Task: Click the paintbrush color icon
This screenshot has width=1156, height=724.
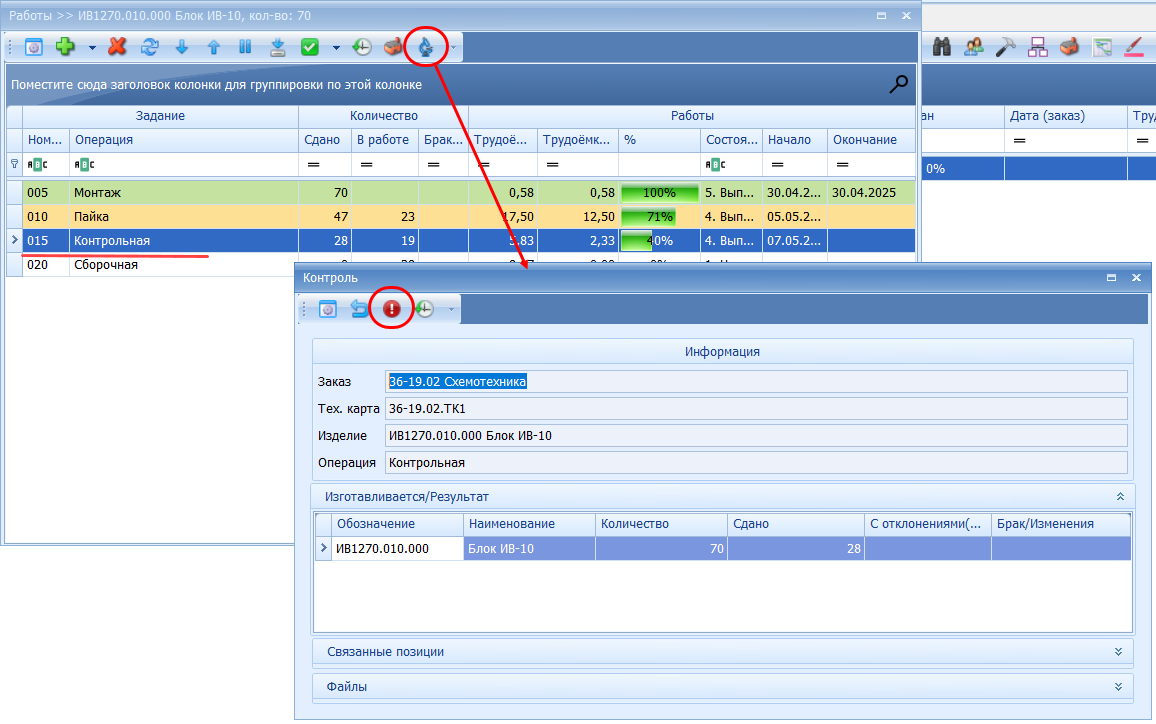Action: coord(1134,47)
